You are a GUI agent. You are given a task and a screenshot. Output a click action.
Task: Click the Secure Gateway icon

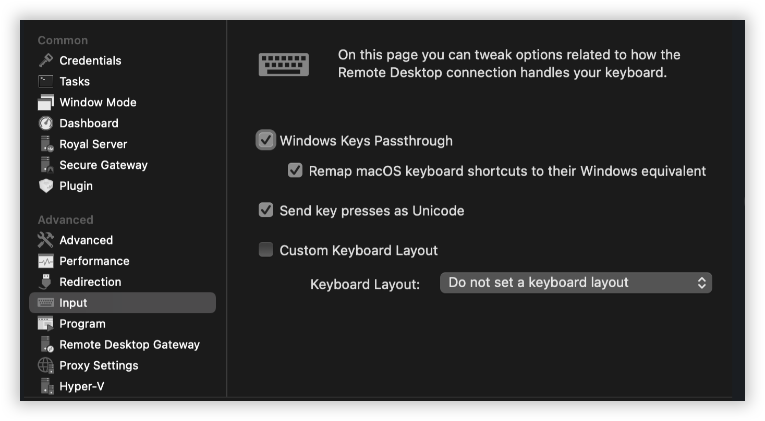(x=46, y=166)
